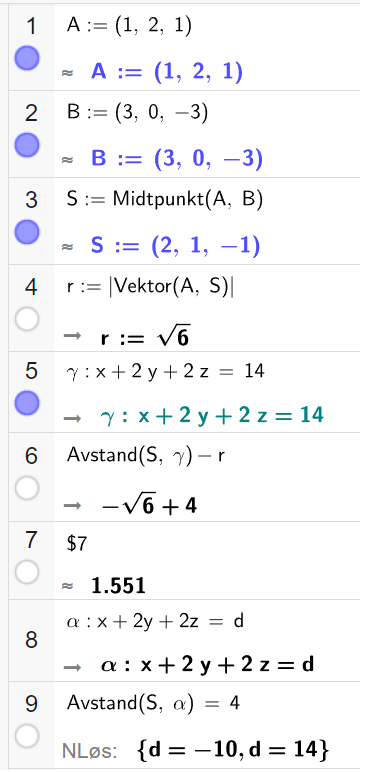
Task: Toggle visibility of point B in row 2
Action: 27,145
